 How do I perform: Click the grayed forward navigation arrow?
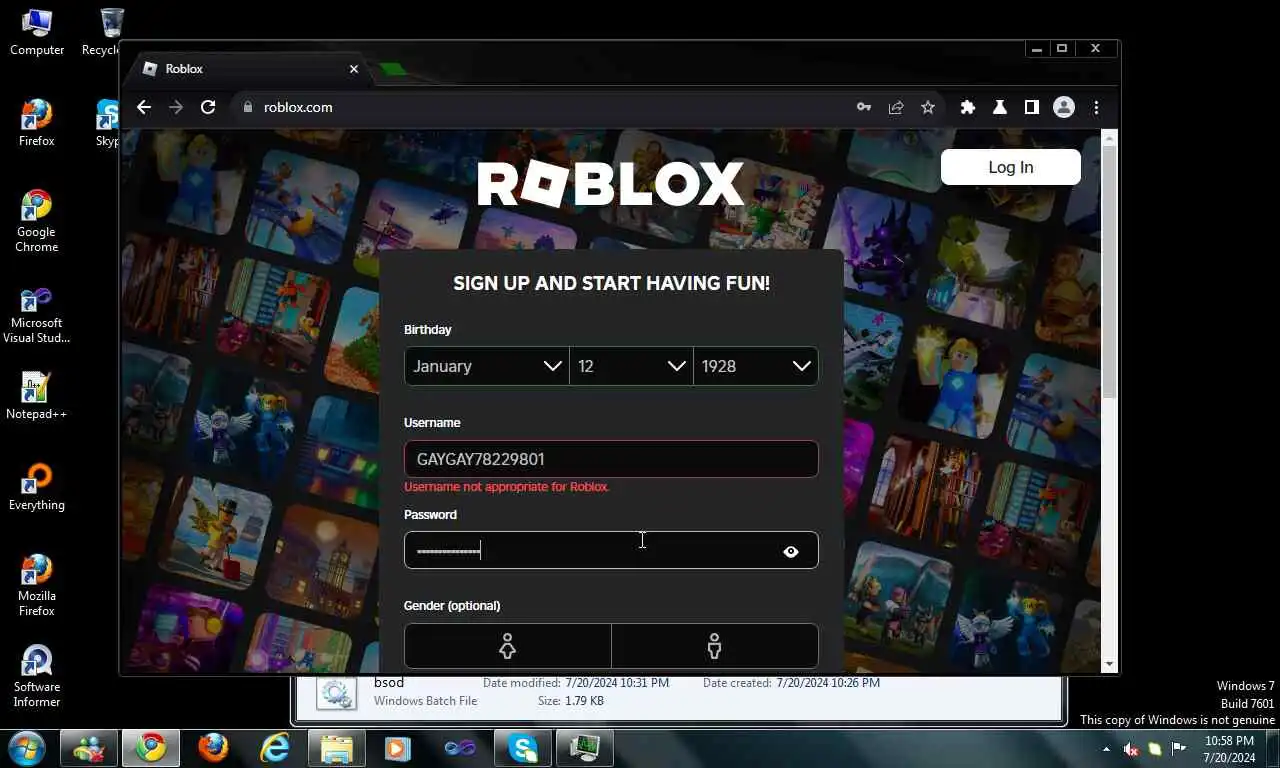pyautogui.click(x=176, y=107)
